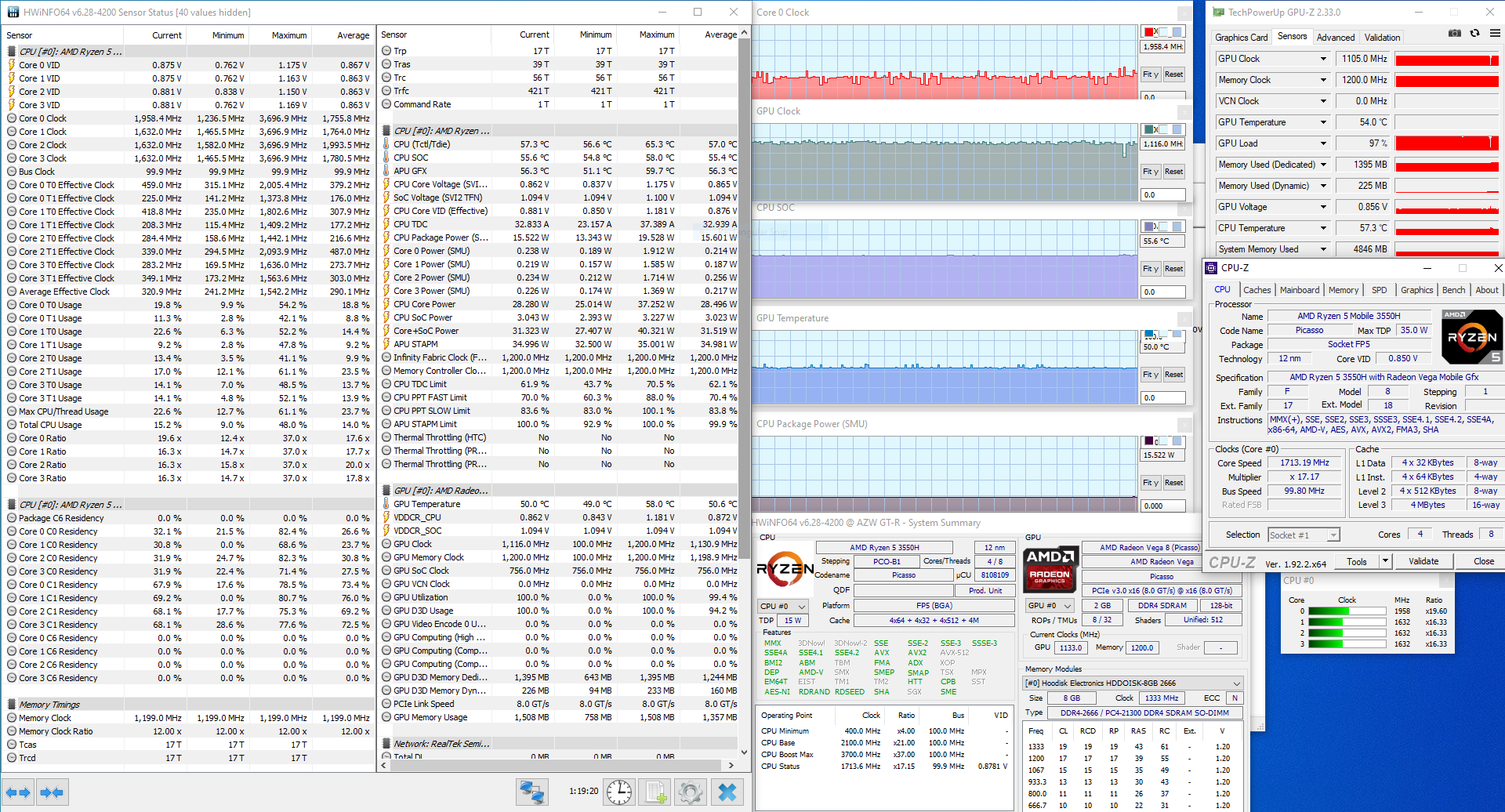1505x812 pixels.
Task: Click the red color swatch in Core 0 Clock graph
Action: (x=1148, y=32)
